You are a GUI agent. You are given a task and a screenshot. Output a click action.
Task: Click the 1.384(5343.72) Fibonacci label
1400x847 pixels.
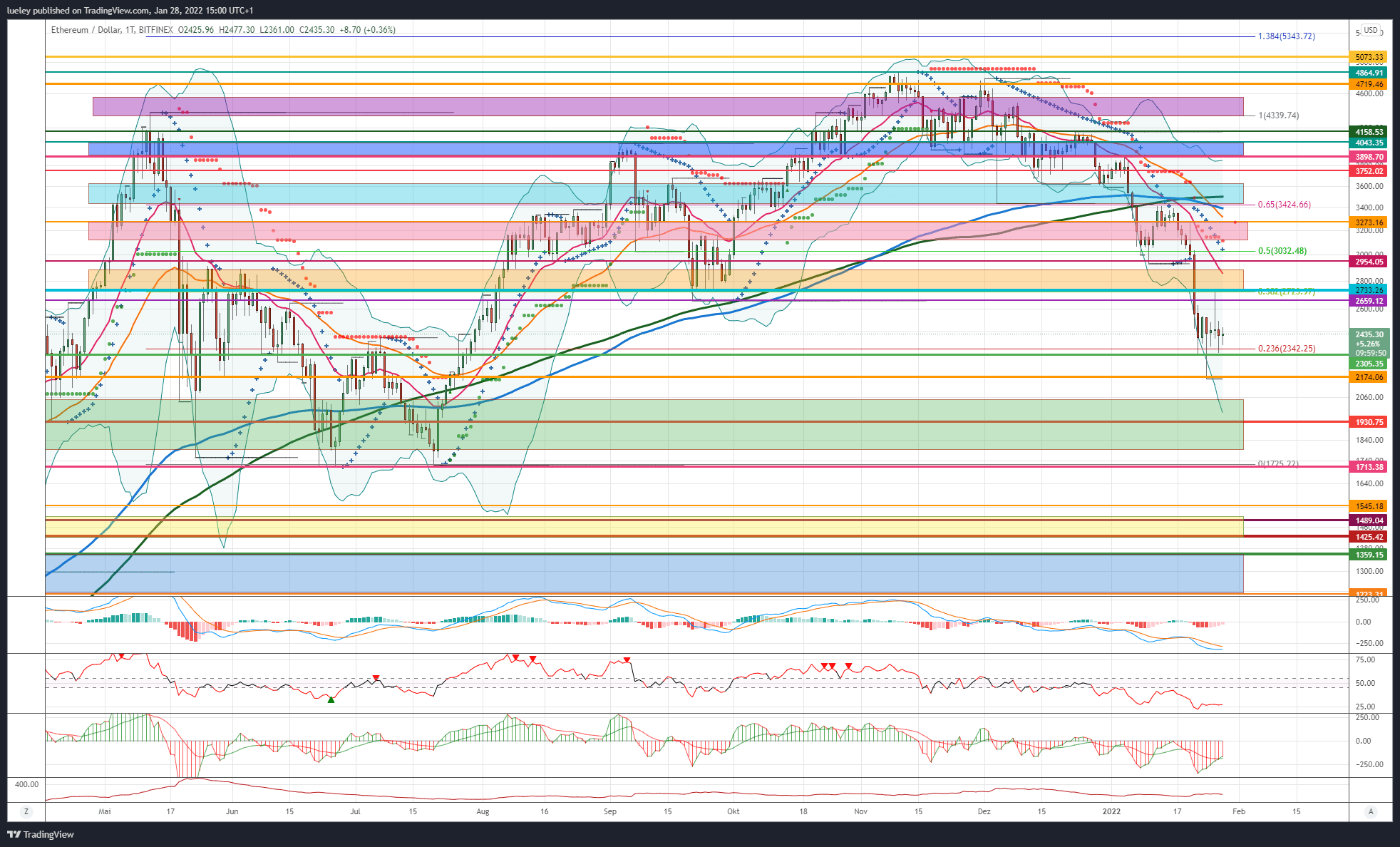(1287, 36)
